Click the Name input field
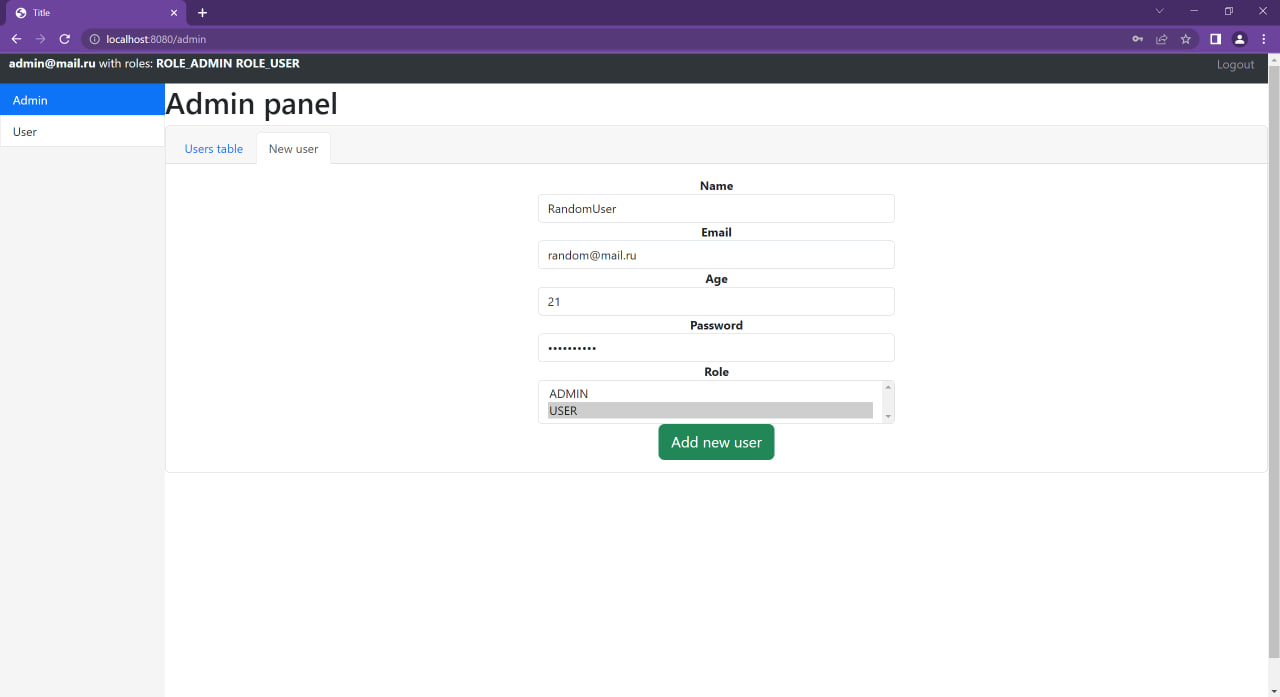 coord(716,209)
